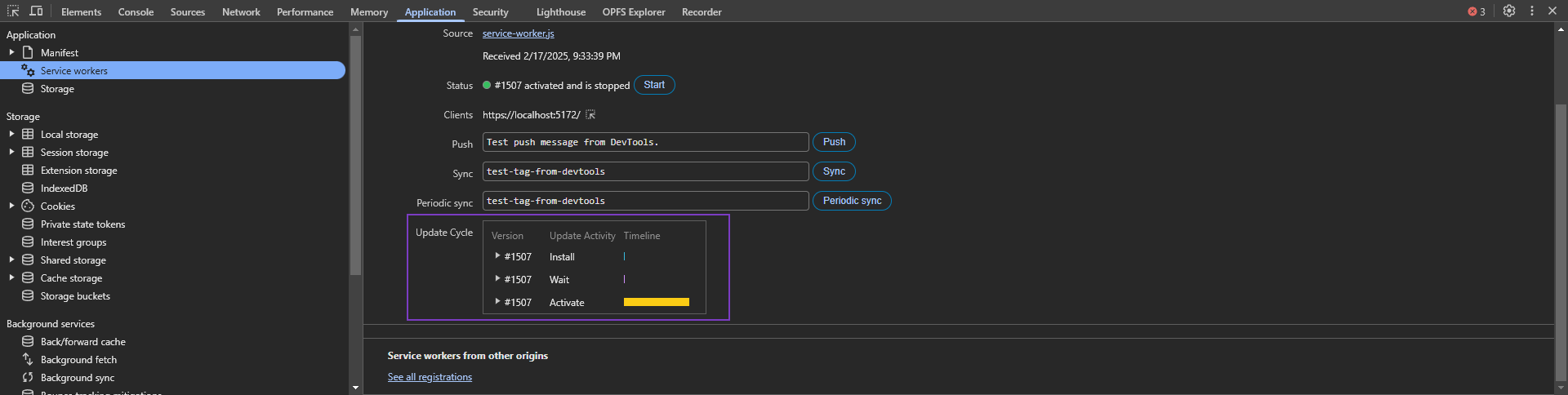Click the Push message text field
Screen dimensions: 1568x395
coord(645,142)
